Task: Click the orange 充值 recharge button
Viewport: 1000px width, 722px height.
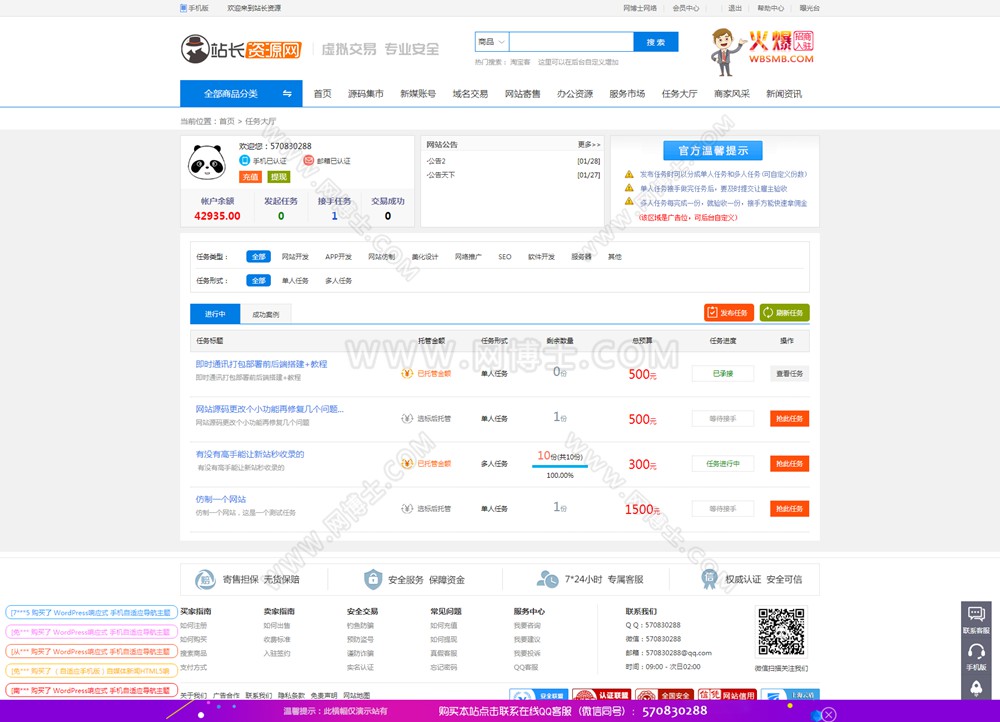Action: 250,177
